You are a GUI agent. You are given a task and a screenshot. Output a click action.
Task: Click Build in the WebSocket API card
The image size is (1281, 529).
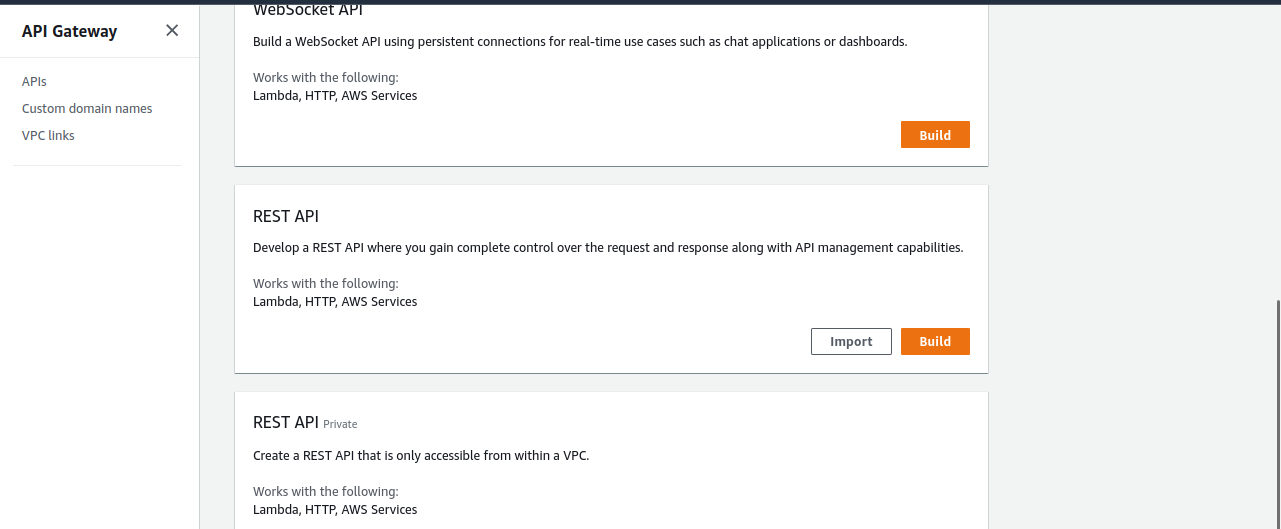(935, 135)
